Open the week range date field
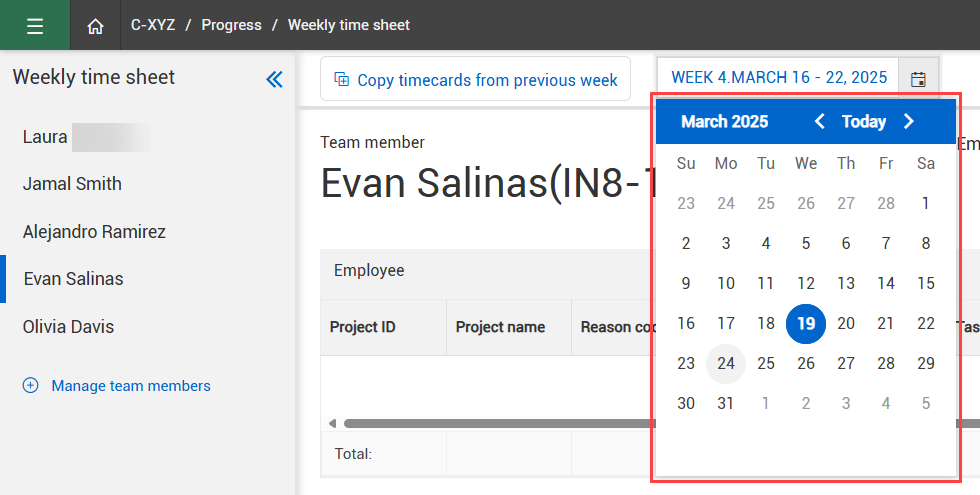Image resolution: width=980 pixels, height=495 pixels. pyautogui.click(x=778, y=78)
